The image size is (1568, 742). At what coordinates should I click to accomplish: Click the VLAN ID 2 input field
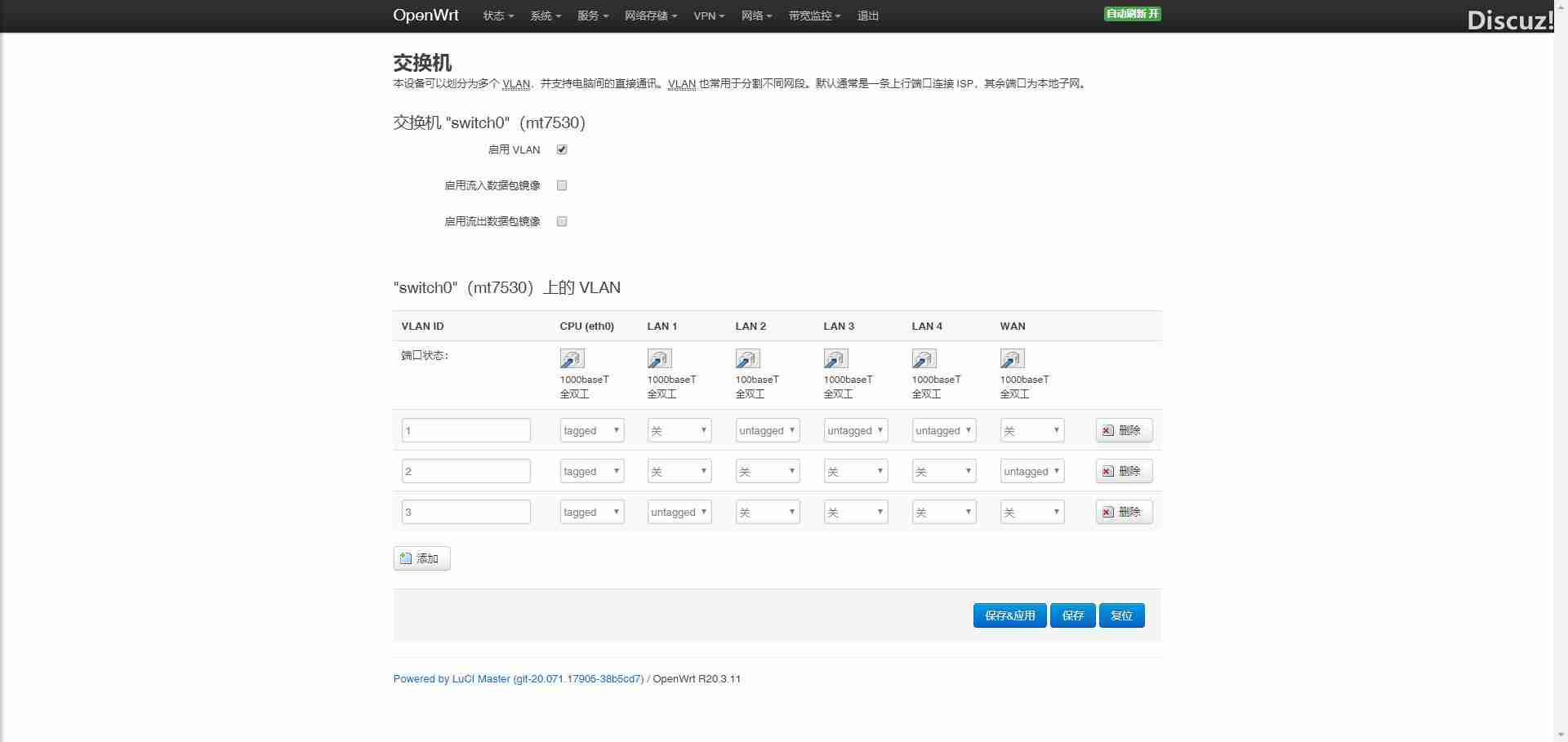pyautogui.click(x=465, y=471)
